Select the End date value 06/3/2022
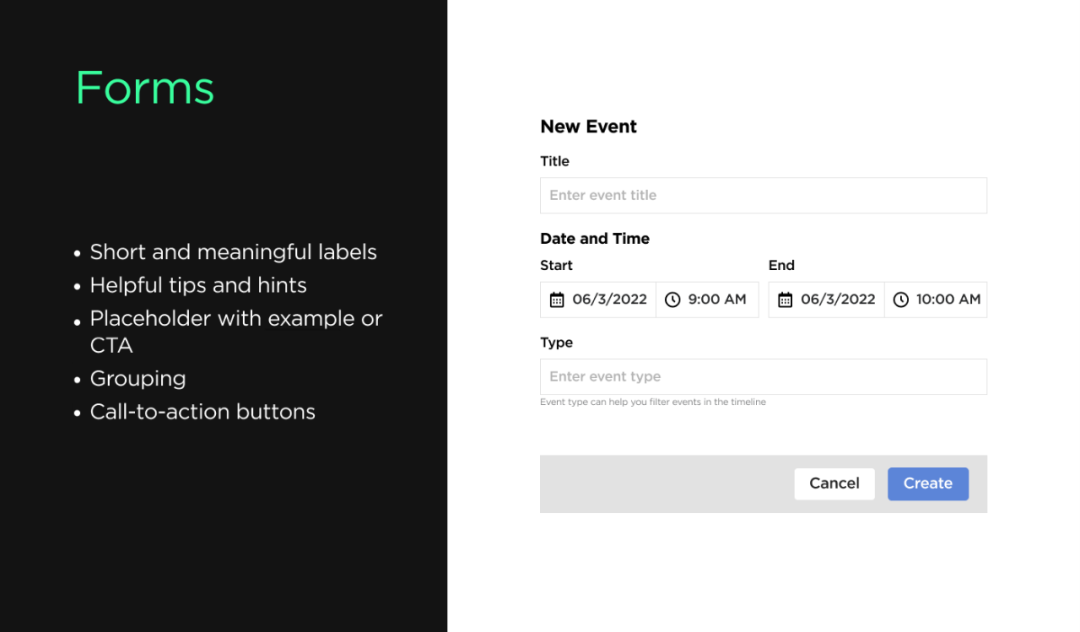Screen dimensions: 1080x632 (837, 300)
